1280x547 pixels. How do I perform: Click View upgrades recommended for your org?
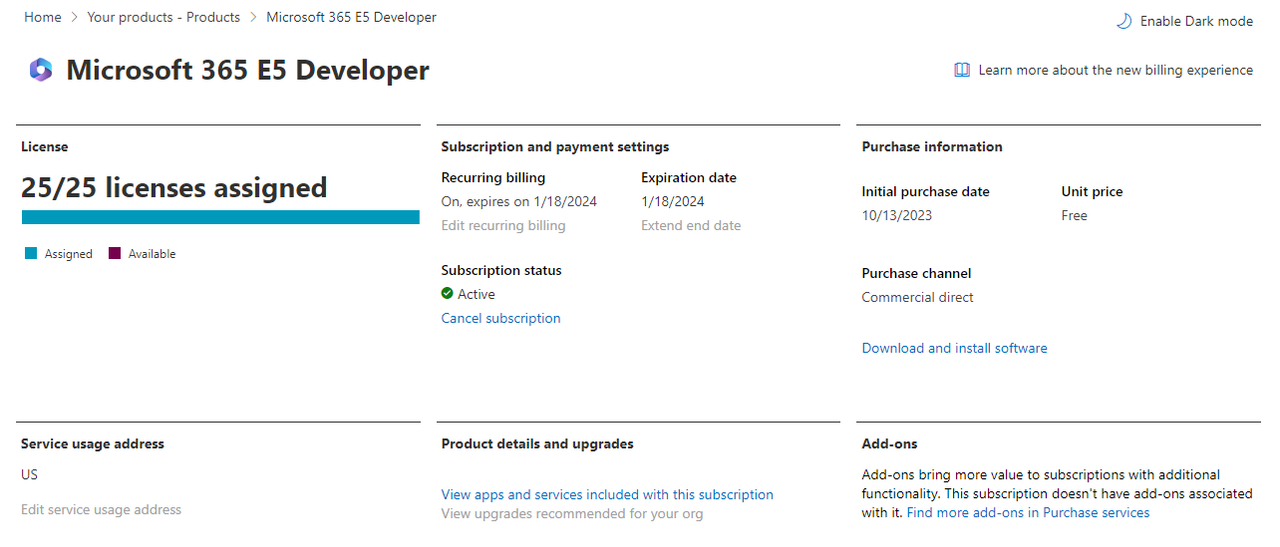tap(572, 514)
